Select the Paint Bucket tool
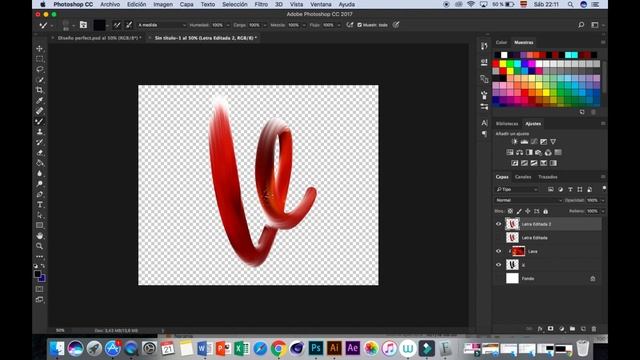Image resolution: width=640 pixels, height=360 pixels. 40,163
